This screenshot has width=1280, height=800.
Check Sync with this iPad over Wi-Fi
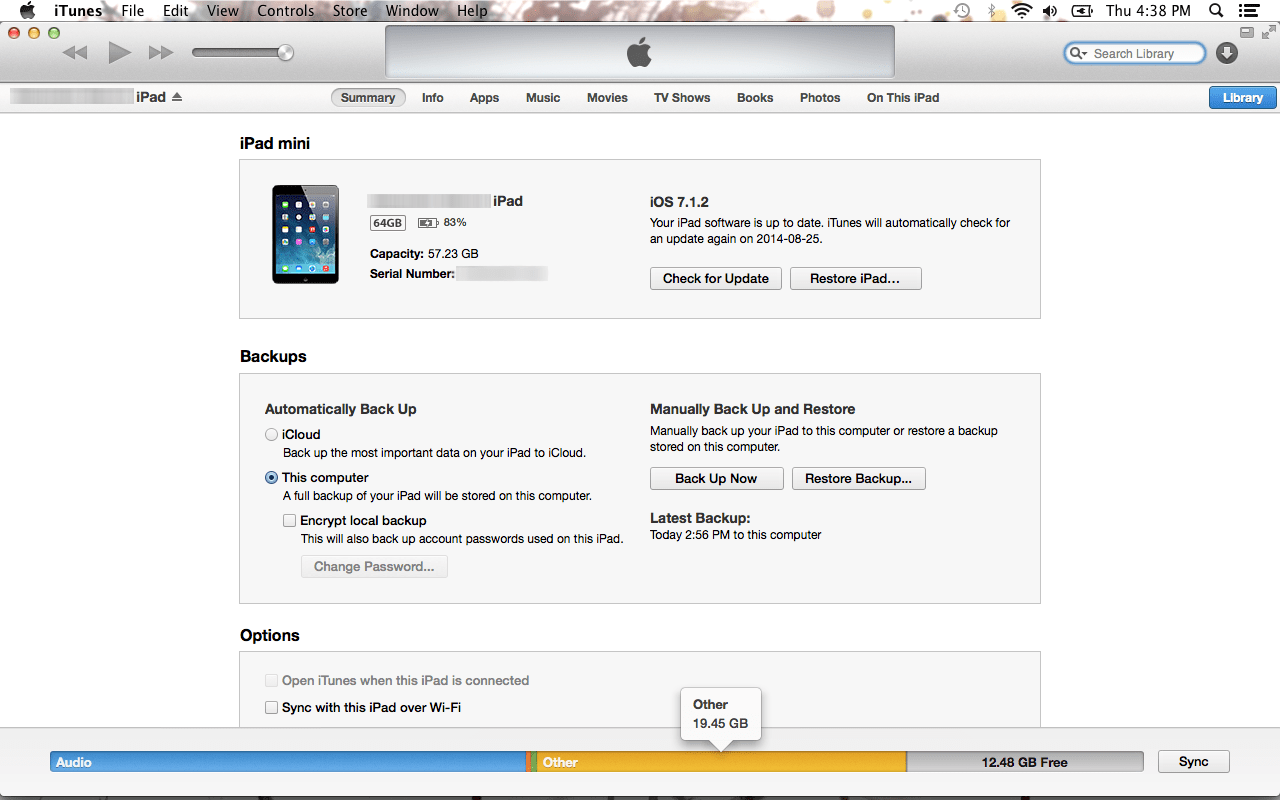tap(271, 707)
